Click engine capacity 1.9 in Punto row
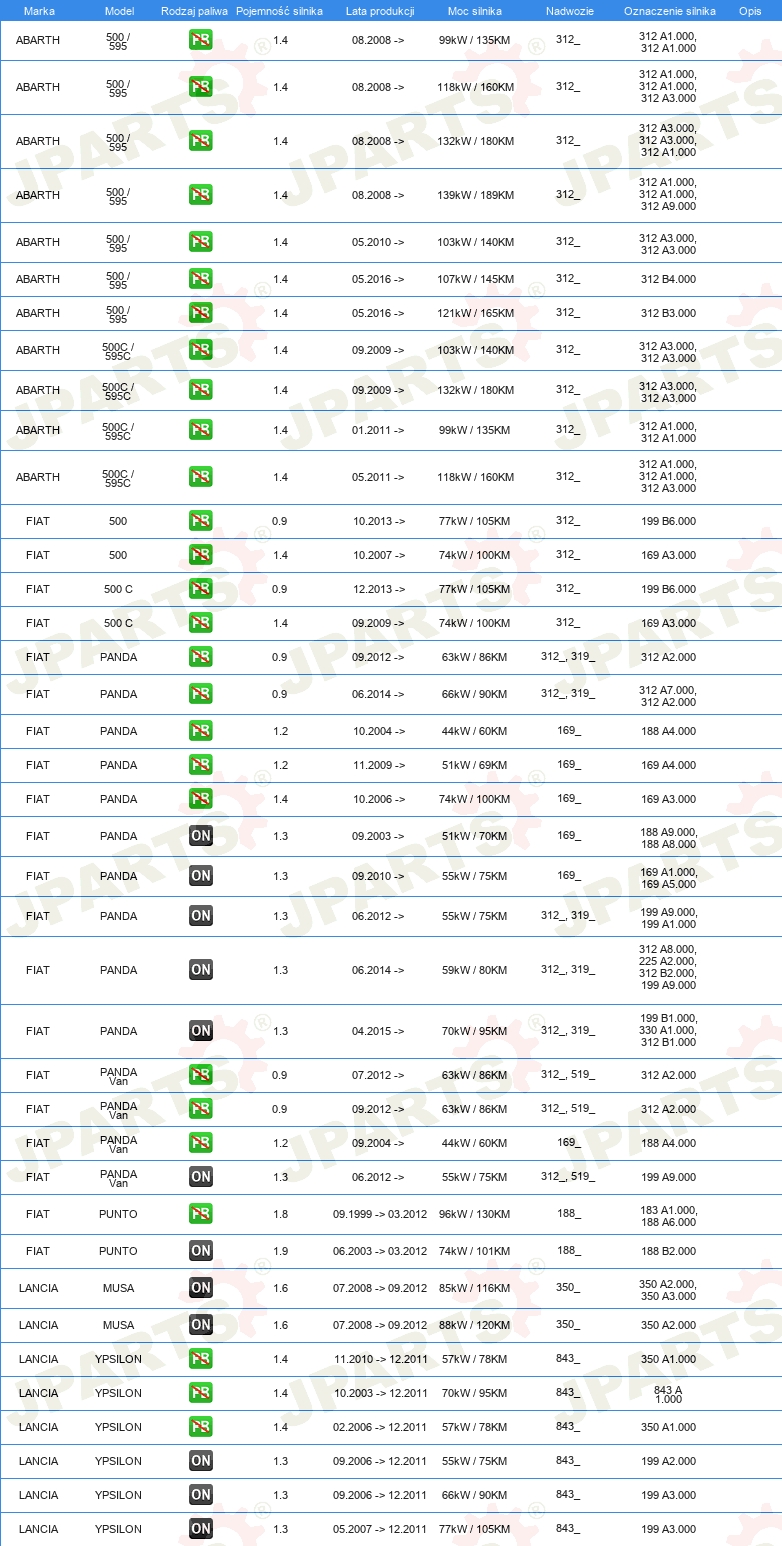 point(280,1251)
